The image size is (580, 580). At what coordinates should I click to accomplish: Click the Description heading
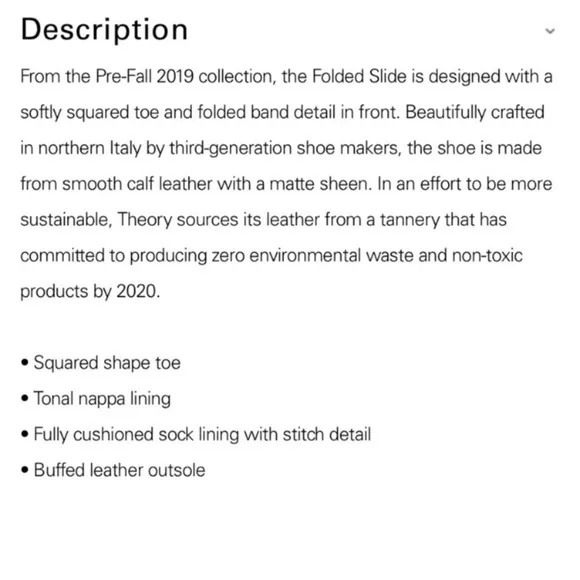pos(104,30)
